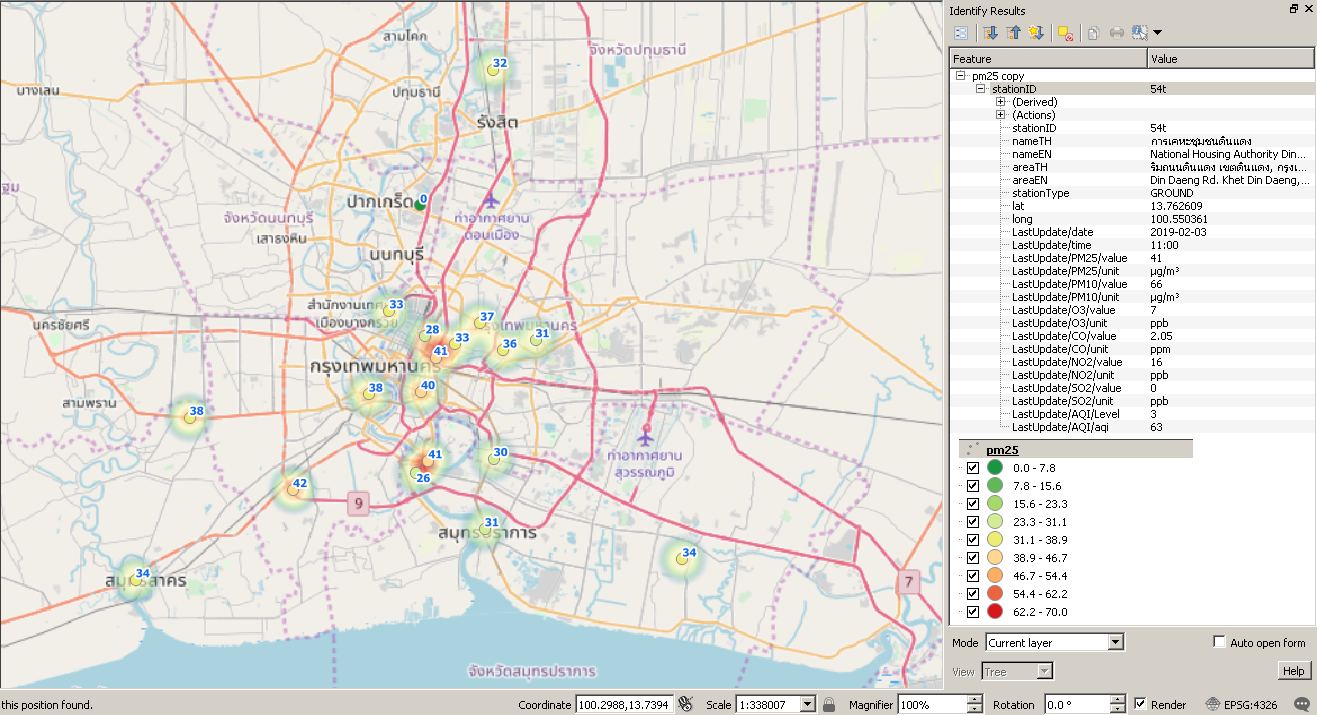Clear the identify results
1317x715 pixels.
[x=1066, y=32]
